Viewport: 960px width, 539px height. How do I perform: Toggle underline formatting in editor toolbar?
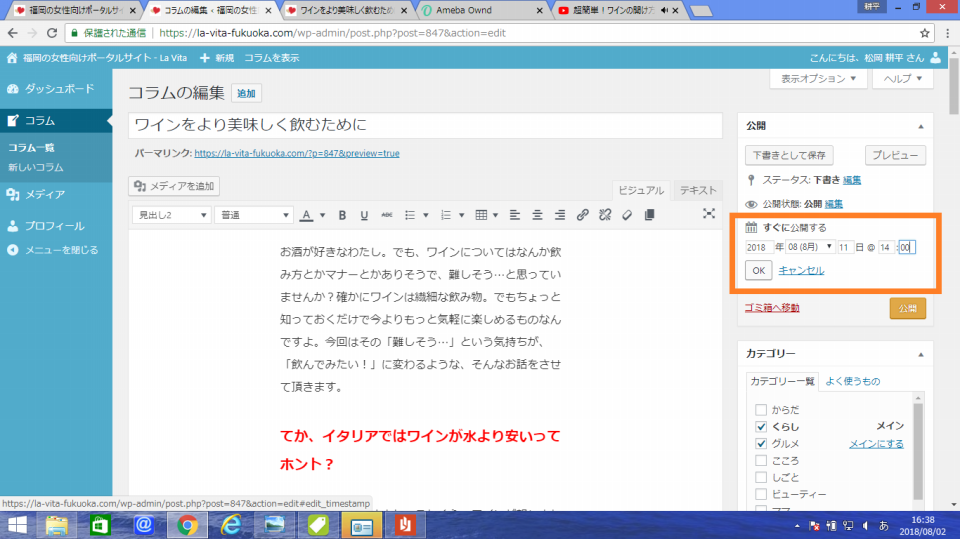coord(364,215)
